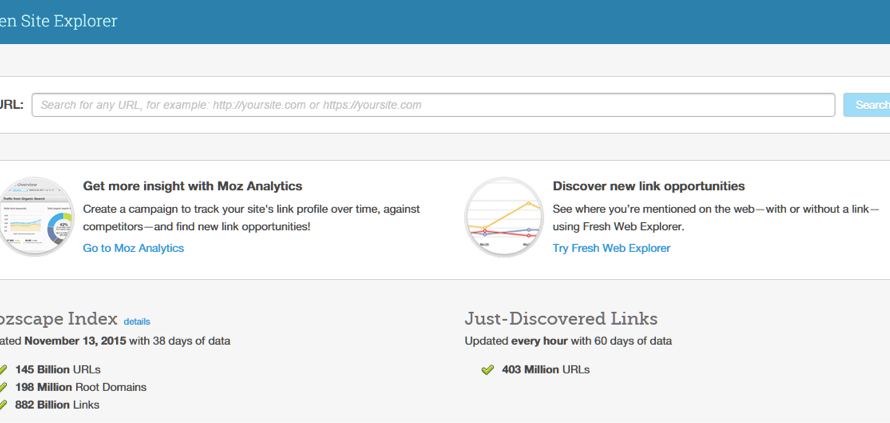Click the '145 Billion URLs' text
This screenshot has width=890, height=423.
(58, 370)
